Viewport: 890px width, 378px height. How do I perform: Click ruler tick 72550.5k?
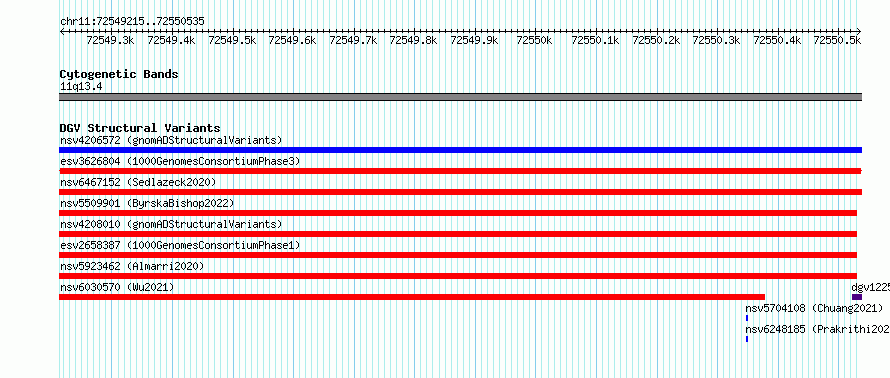838,40
